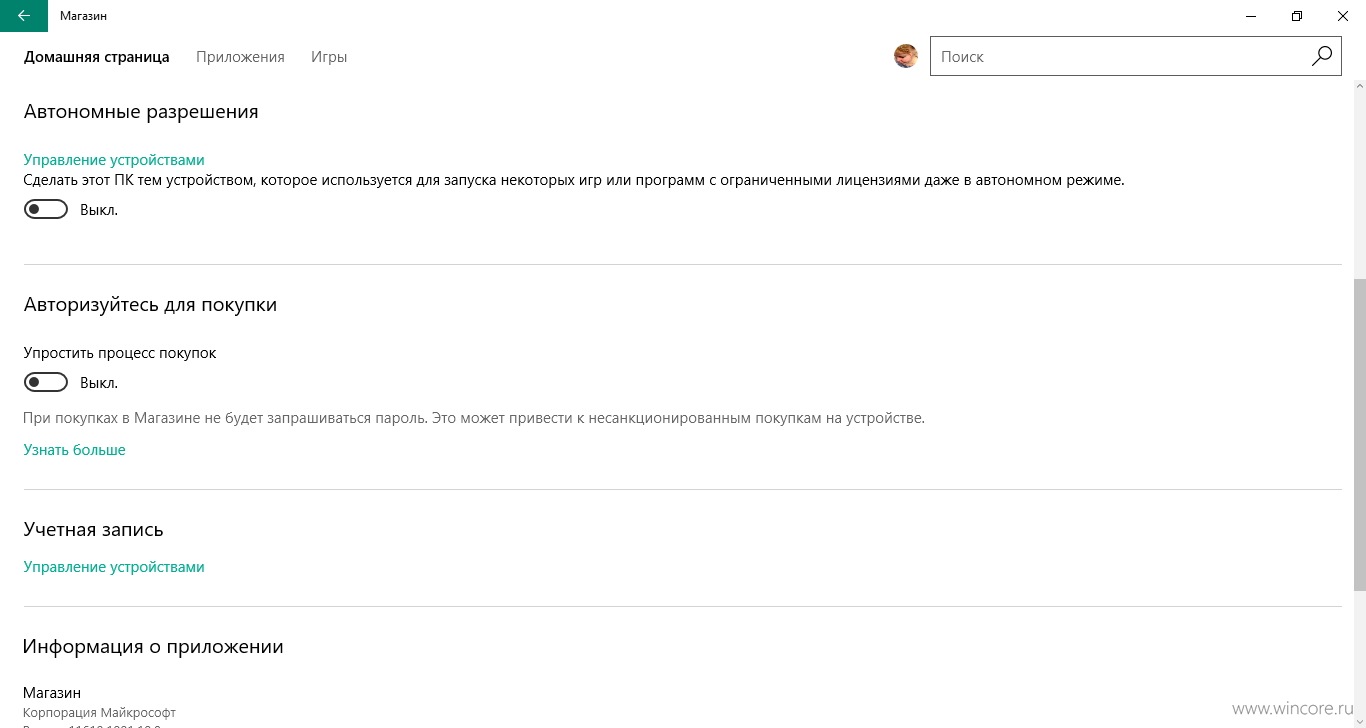The image size is (1366, 728).
Task: Click the Магазин title bar text
Action: tap(84, 16)
